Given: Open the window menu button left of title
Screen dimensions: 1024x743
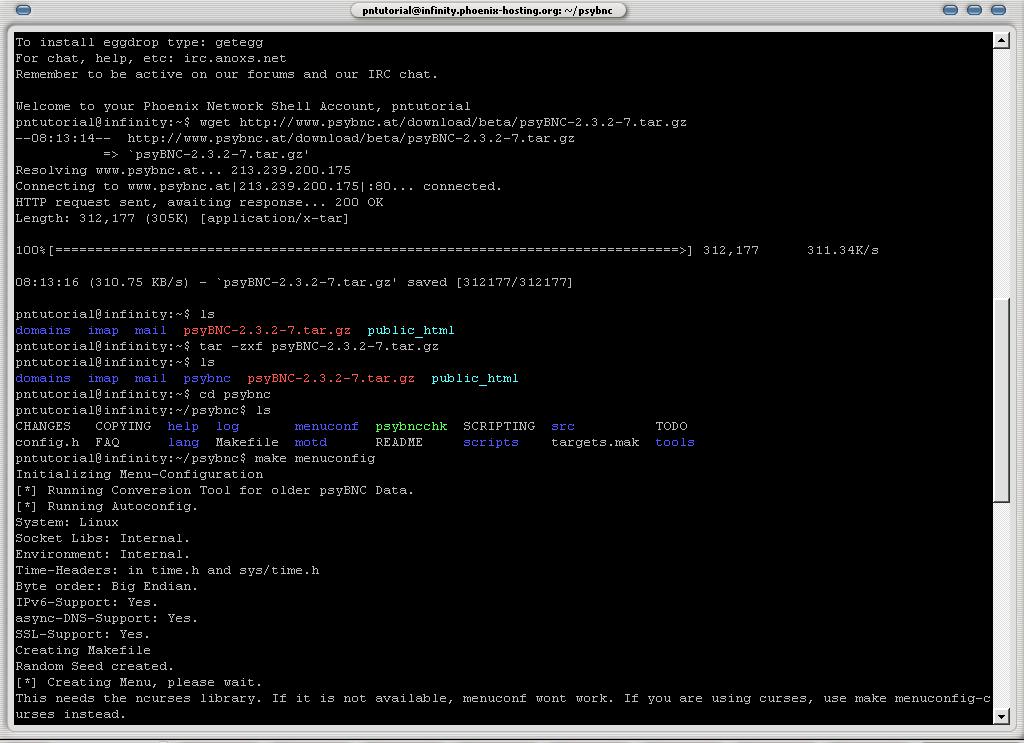Looking at the screenshot, I should (23, 10).
